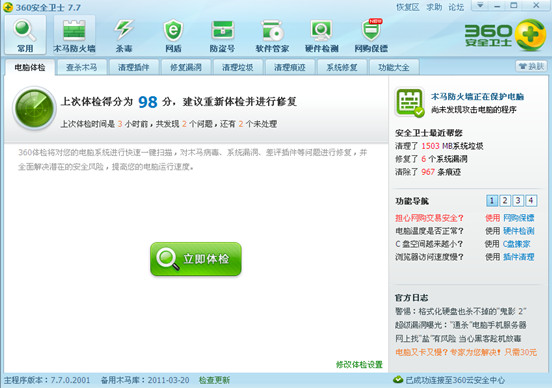Click 1503 MB系统垃圾 statistic

tap(452, 146)
